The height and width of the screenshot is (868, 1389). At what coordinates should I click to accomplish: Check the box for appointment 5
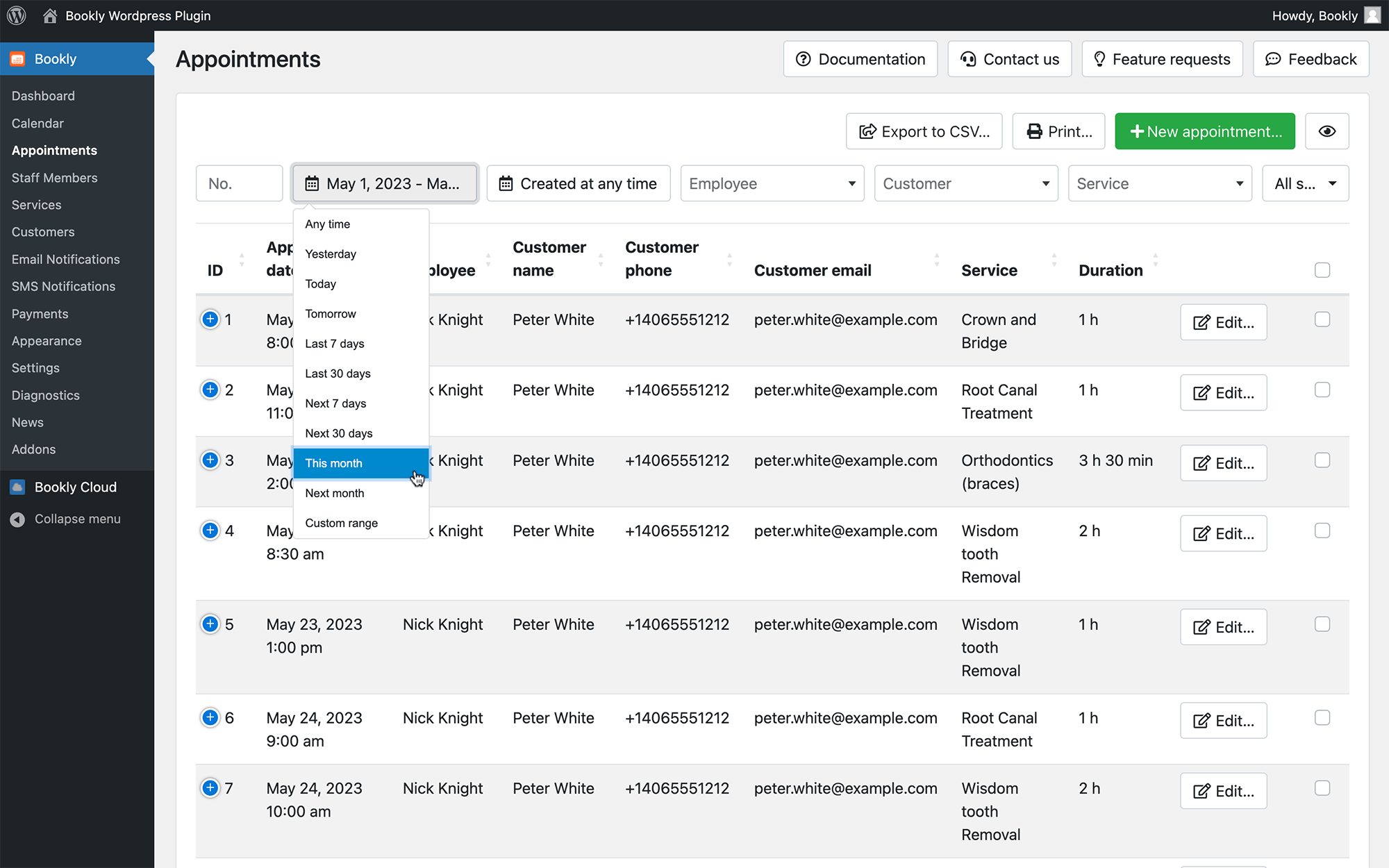[x=1322, y=624]
